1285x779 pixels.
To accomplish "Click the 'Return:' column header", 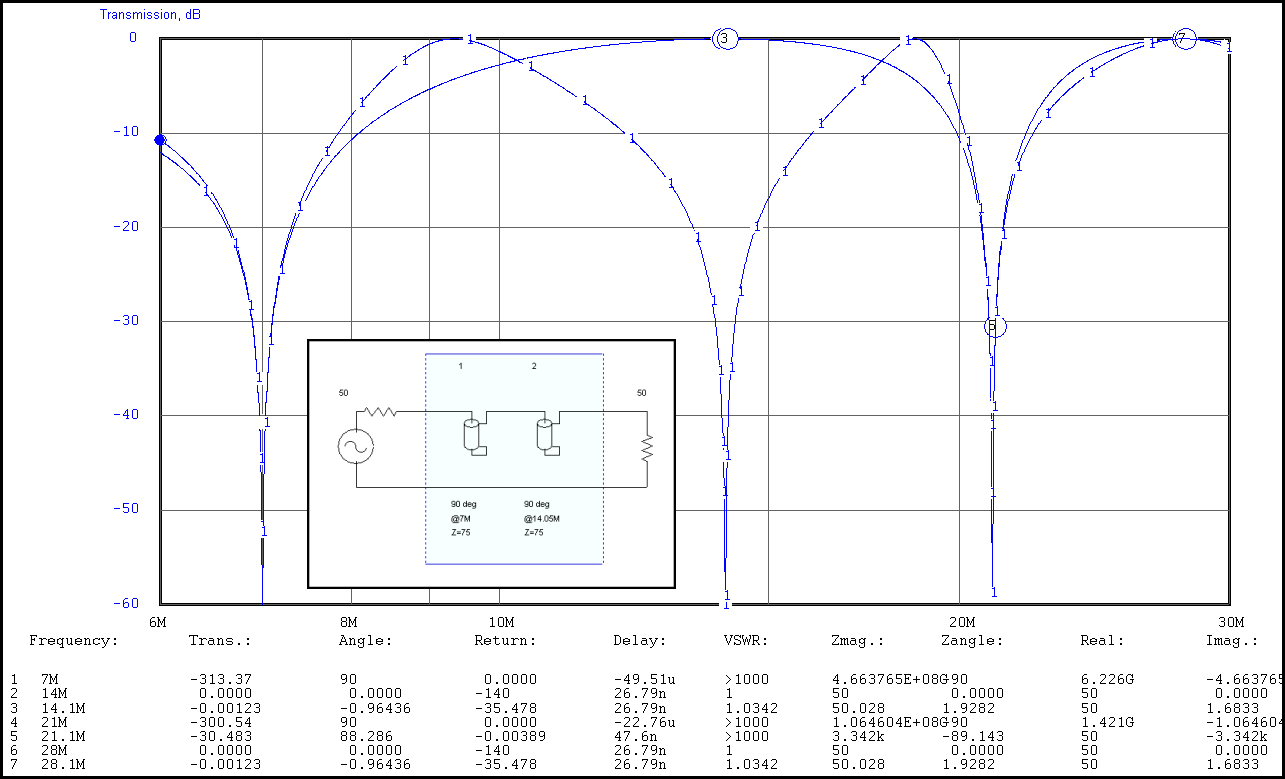I will (505, 641).
